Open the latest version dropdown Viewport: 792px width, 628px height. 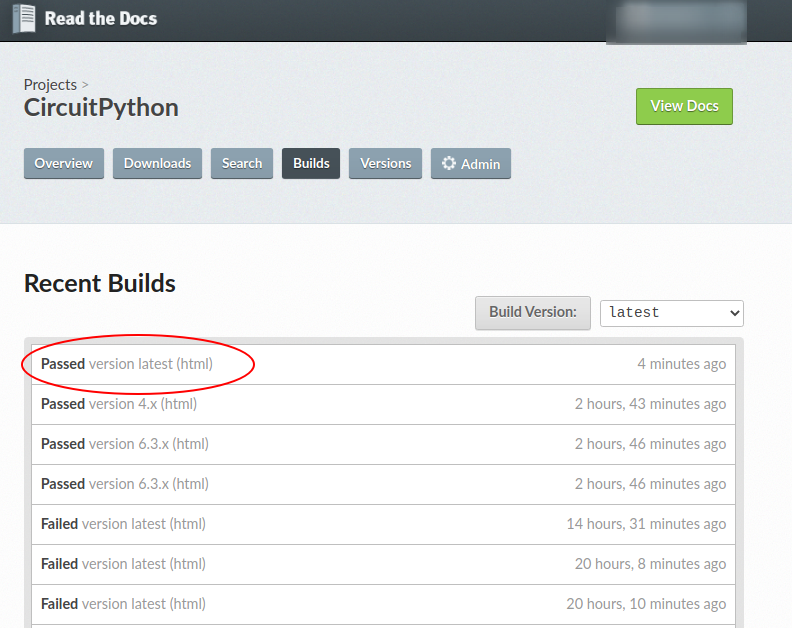click(x=671, y=313)
